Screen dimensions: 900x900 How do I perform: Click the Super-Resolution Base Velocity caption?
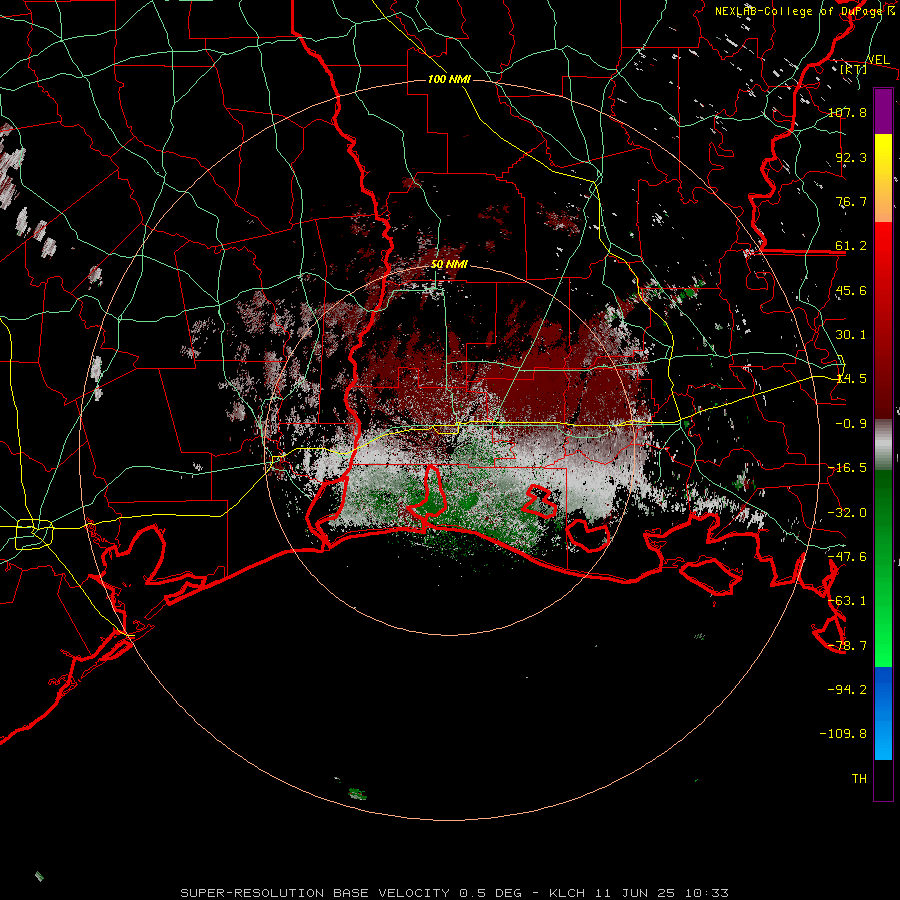coord(455,893)
